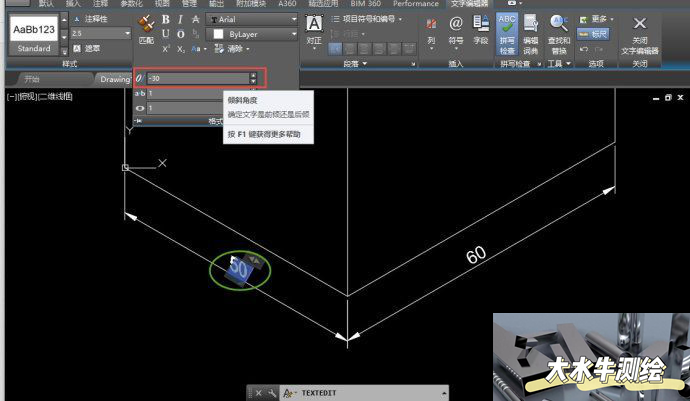Expand the More (更多) options dropdown

point(596,18)
